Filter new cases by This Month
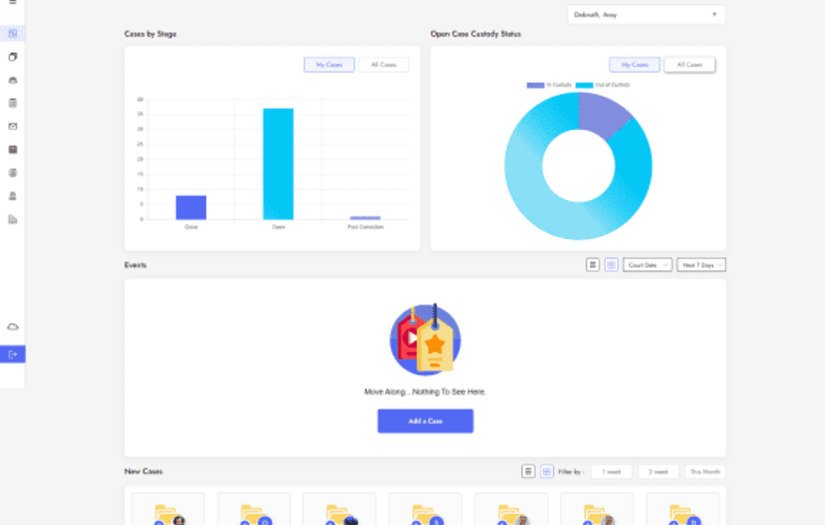 (x=705, y=472)
